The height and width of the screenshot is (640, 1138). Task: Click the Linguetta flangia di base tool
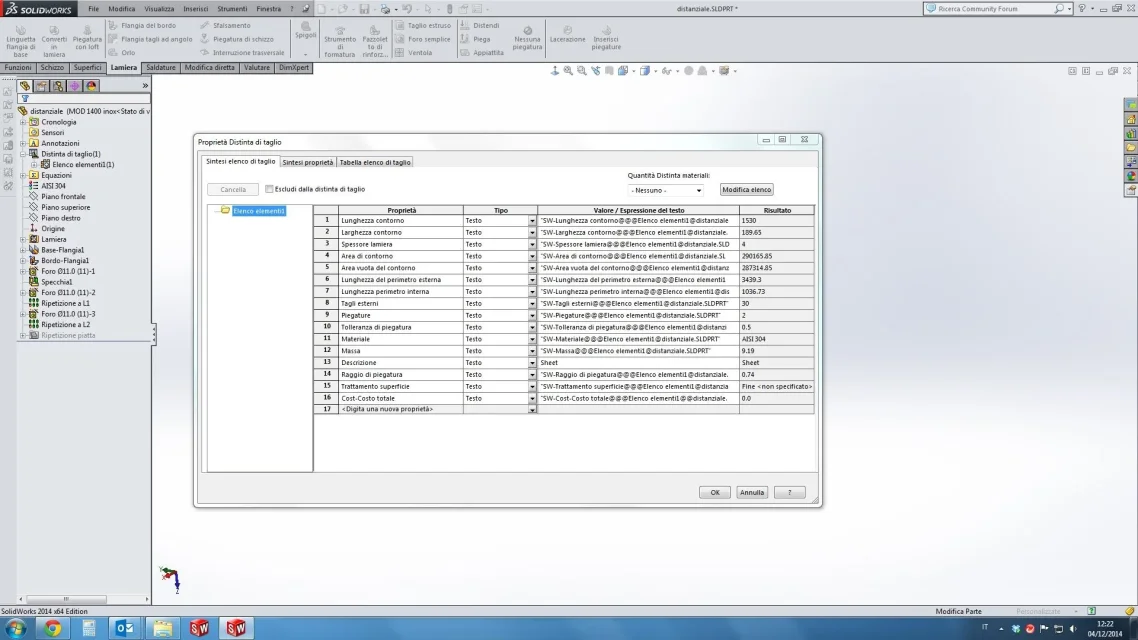[20, 41]
